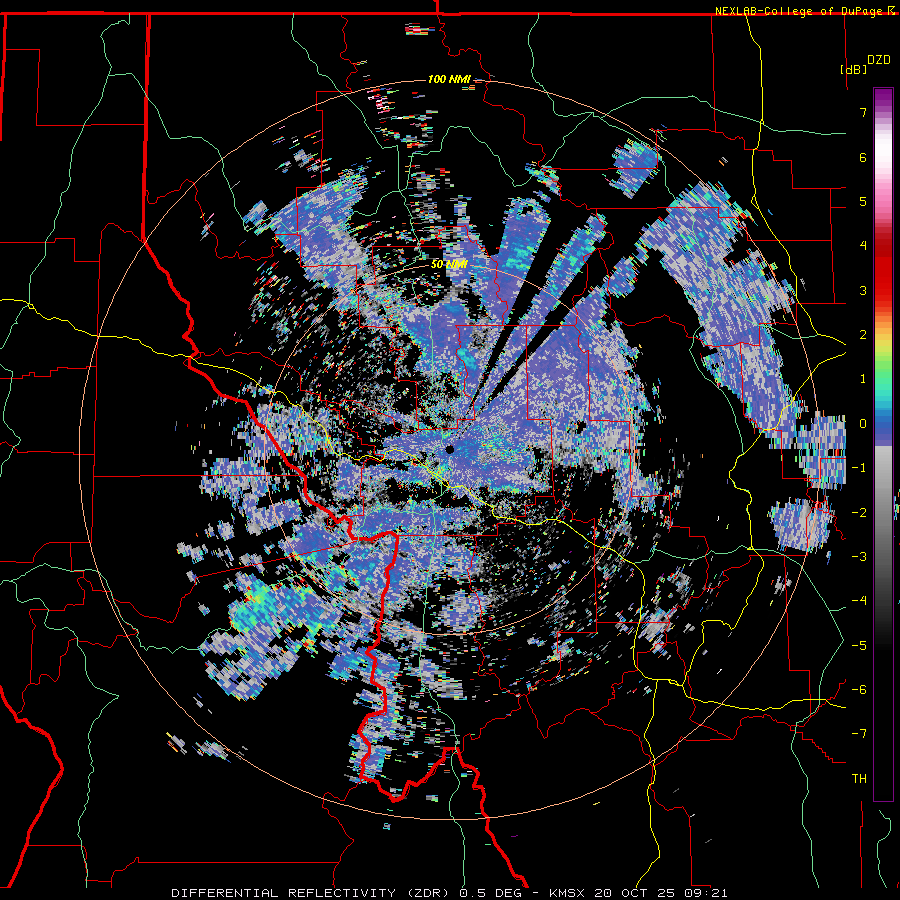Click the 1 value on color scale
This screenshot has height=900, width=900.
click(x=863, y=379)
